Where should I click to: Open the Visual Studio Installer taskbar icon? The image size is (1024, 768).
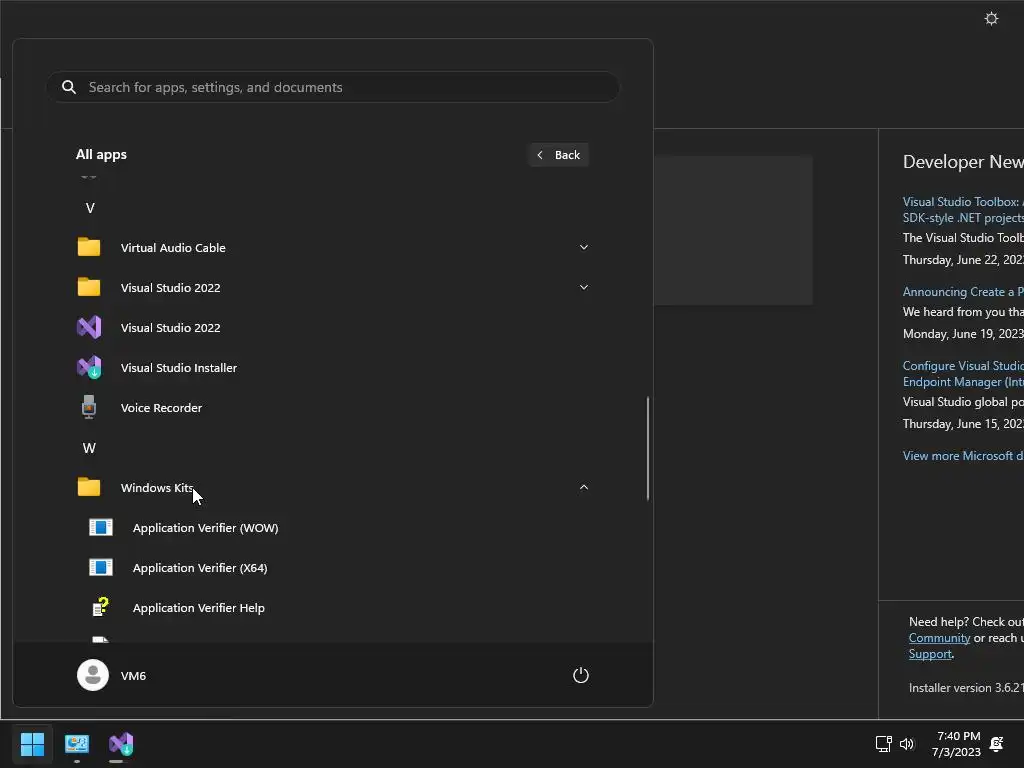[121, 744]
